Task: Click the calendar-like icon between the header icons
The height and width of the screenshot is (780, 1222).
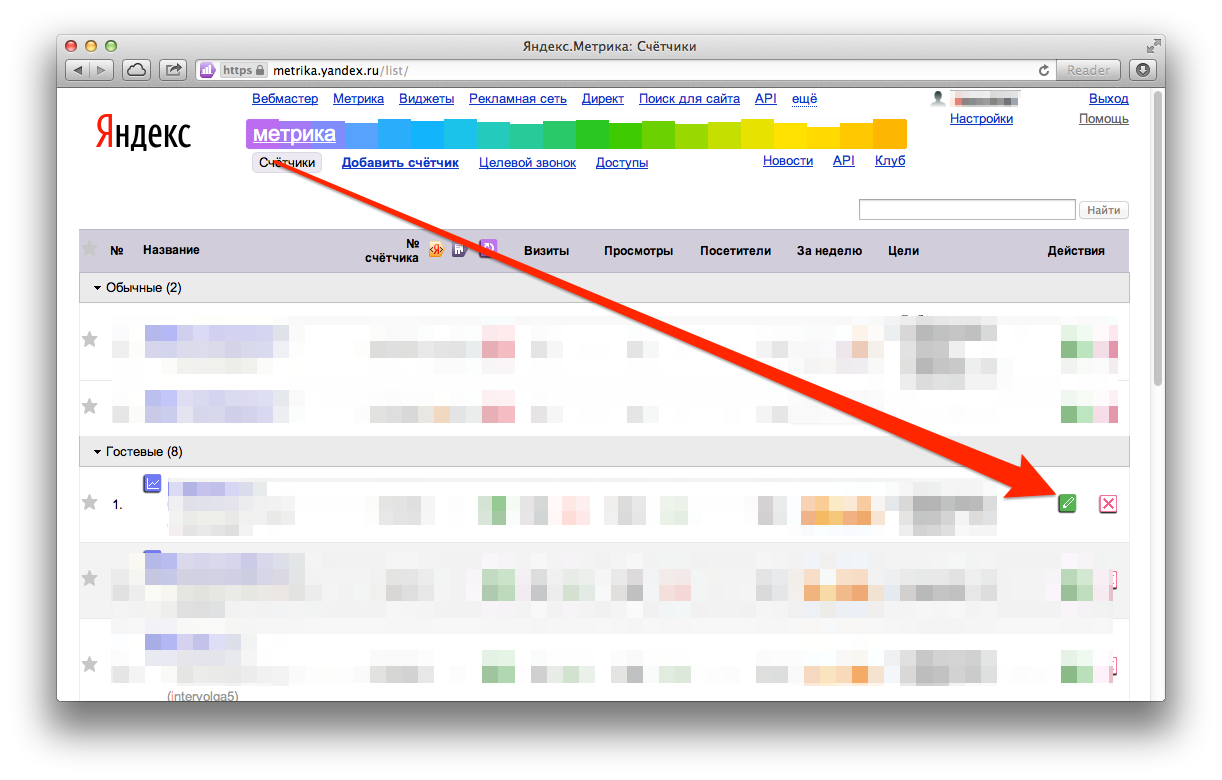Action: [x=460, y=250]
